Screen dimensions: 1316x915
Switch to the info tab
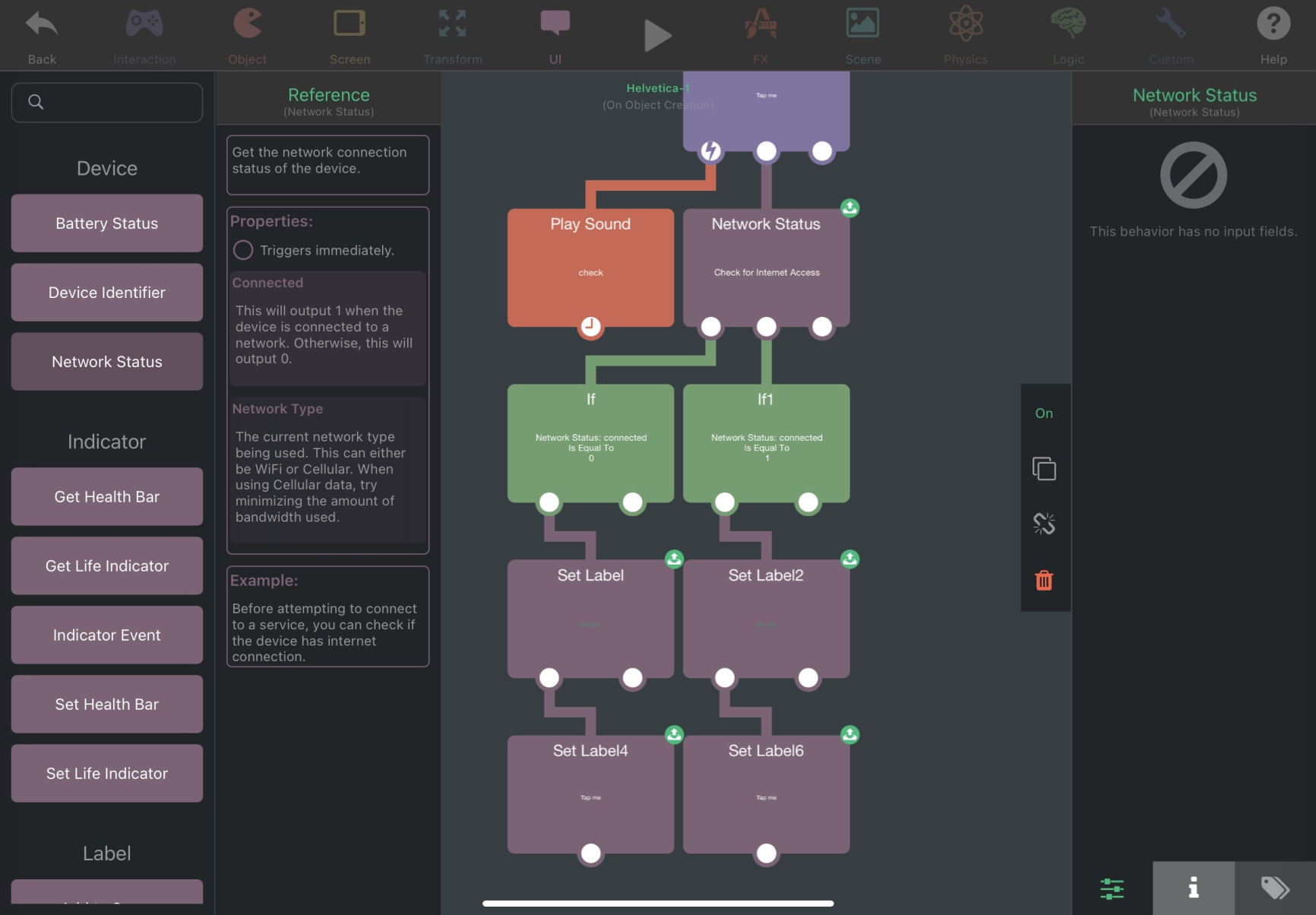point(1193,888)
